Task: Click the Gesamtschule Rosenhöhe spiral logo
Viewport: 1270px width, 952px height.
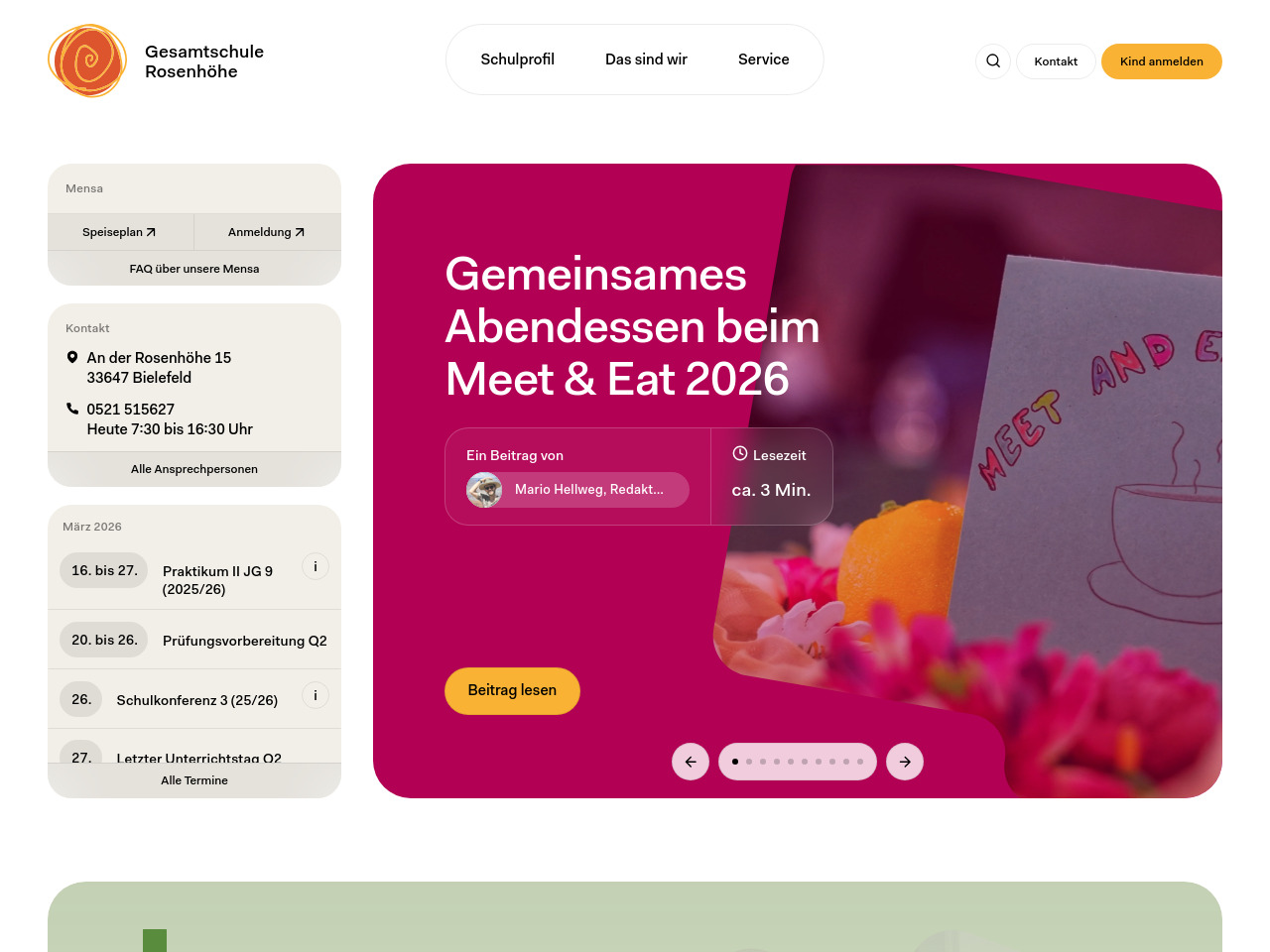Action: (87, 60)
